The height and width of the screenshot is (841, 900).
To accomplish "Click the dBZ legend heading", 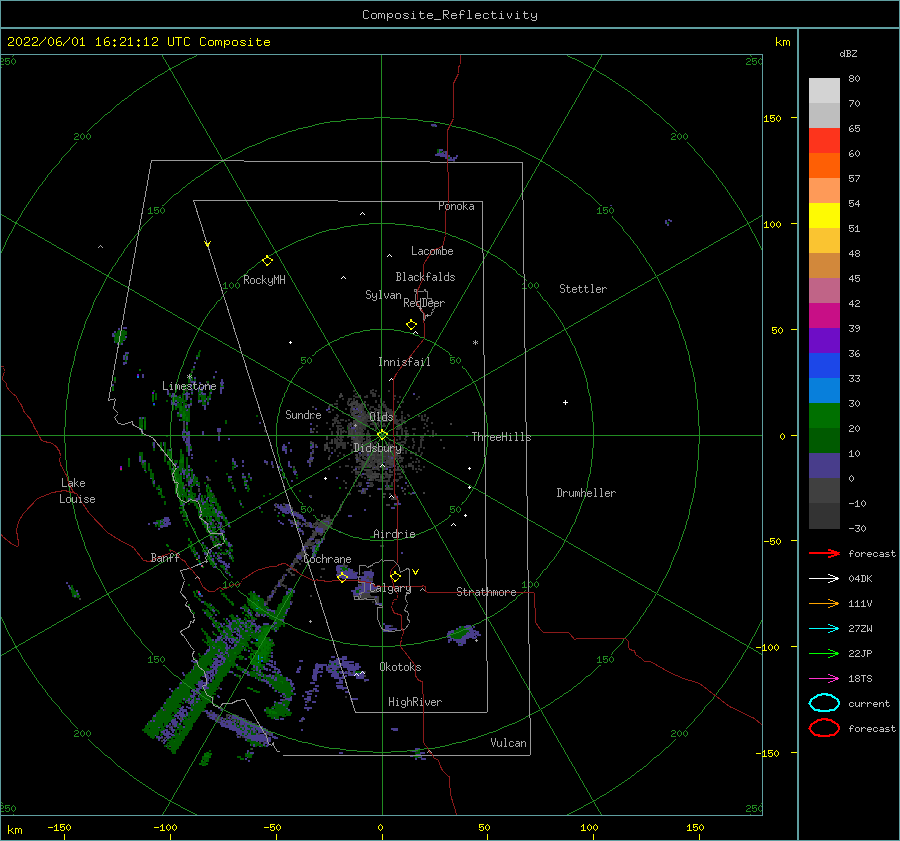I will tap(848, 53).
